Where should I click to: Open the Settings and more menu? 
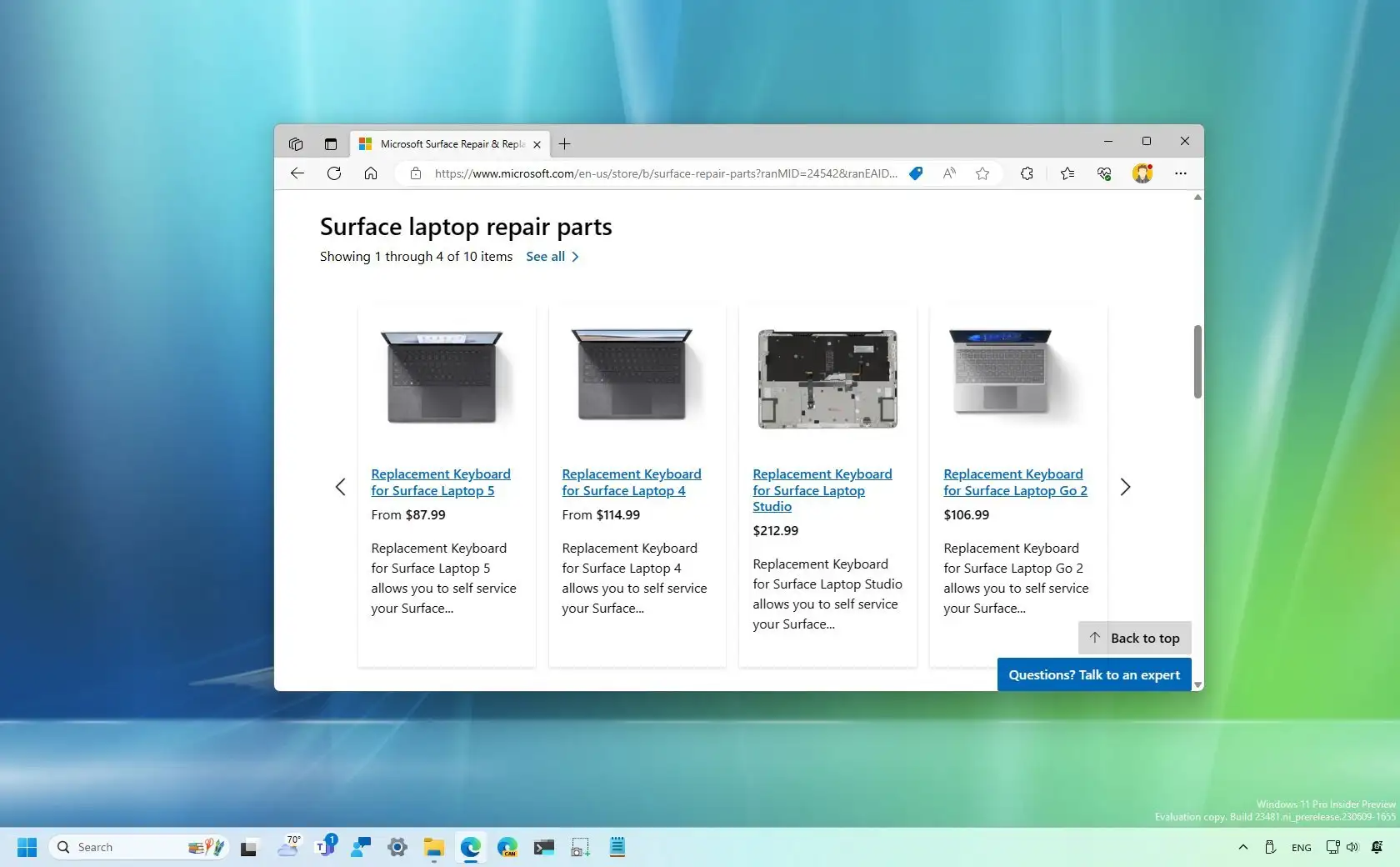pos(1181,173)
